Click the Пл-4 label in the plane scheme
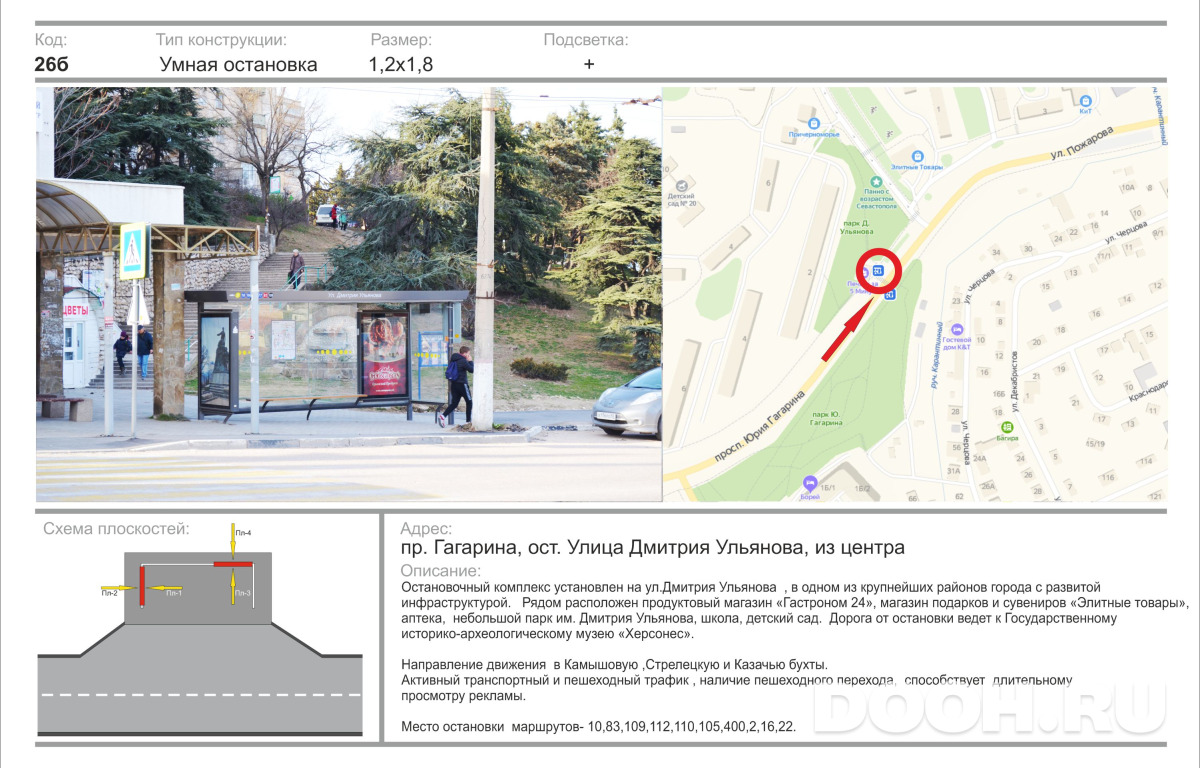This screenshot has height=768, width=1200. coord(243,533)
